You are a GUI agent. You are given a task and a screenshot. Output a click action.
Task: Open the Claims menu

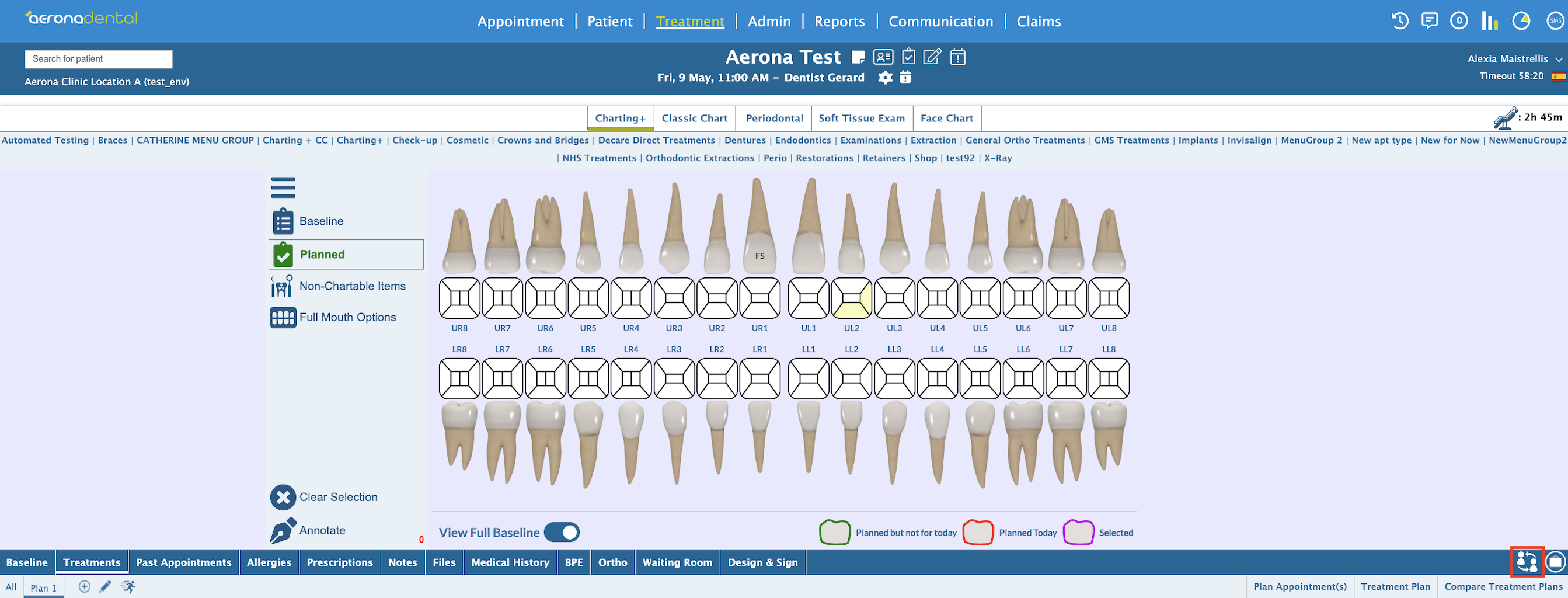pyautogui.click(x=1039, y=21)
